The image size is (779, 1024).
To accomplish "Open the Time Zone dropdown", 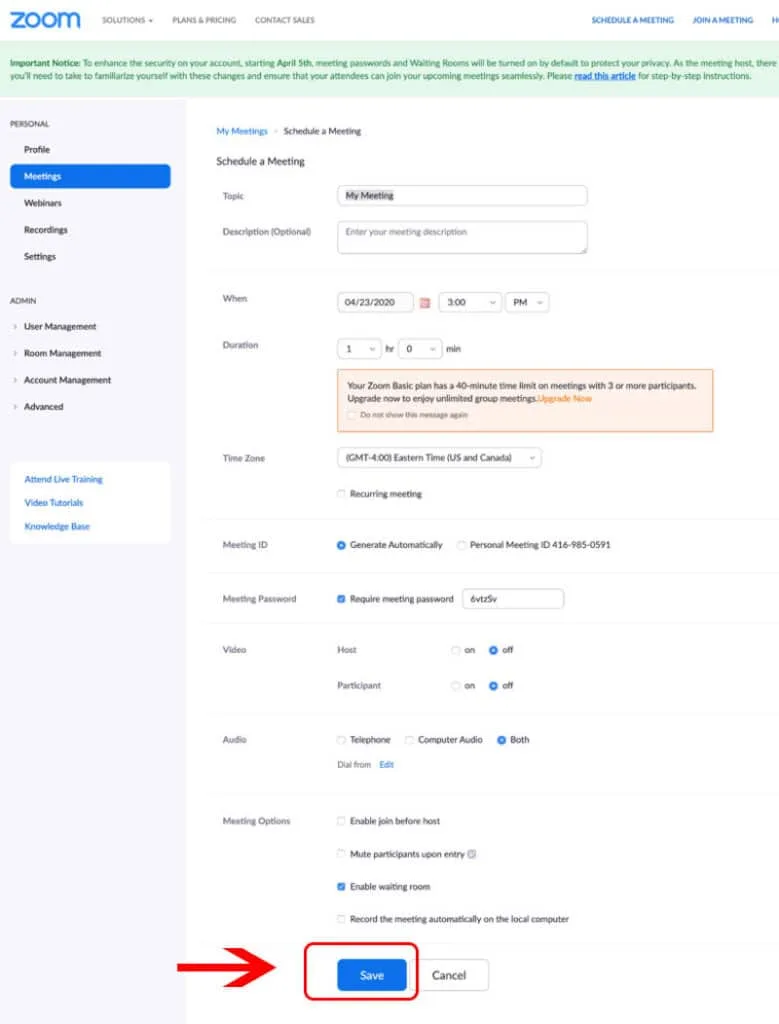I will pos(439,458).
